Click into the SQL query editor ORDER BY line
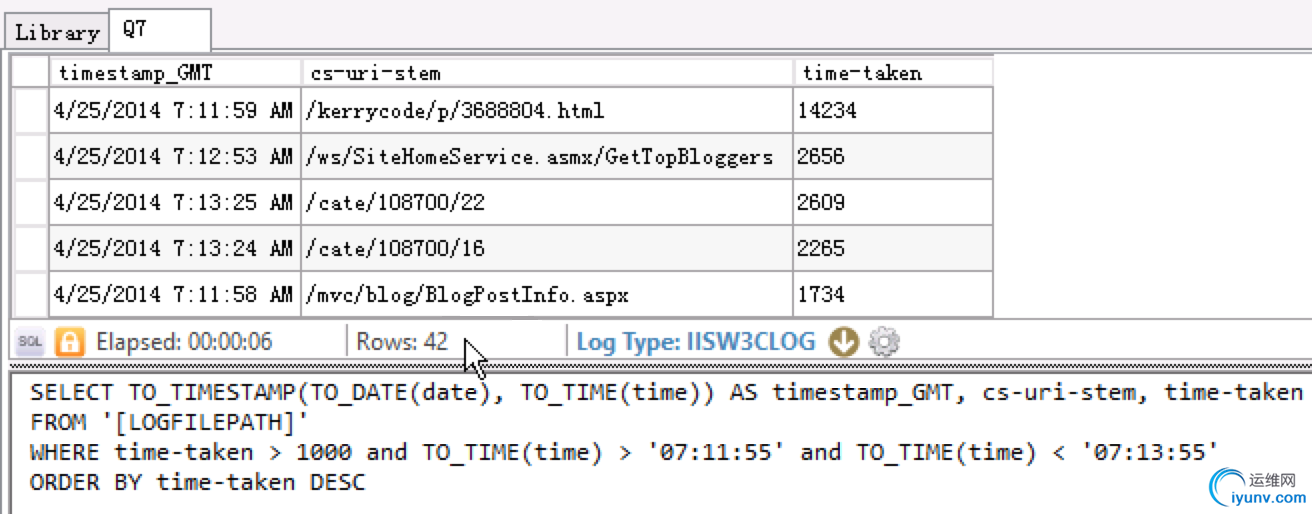This screenshot has width=1312, height=514. pyautogui.click(x=198, y=482)
